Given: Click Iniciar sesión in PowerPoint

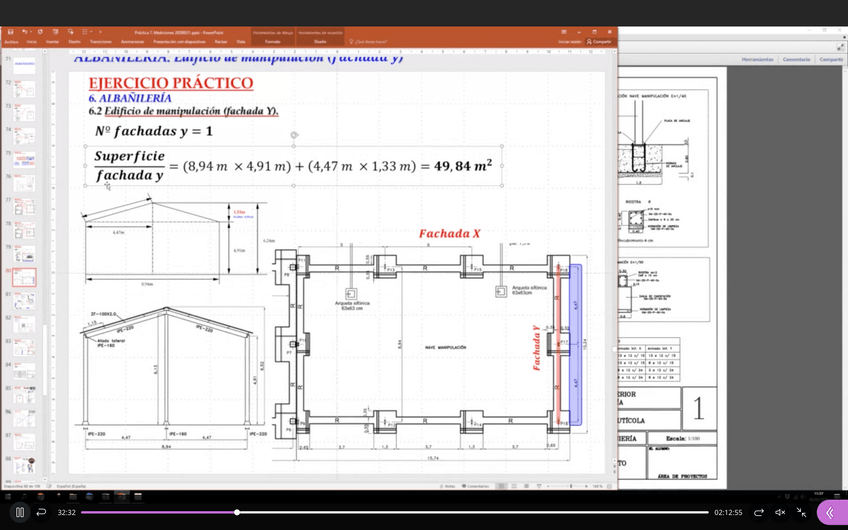Looking at the screenshot, I should pyautogui.click(x=570, y=42).
